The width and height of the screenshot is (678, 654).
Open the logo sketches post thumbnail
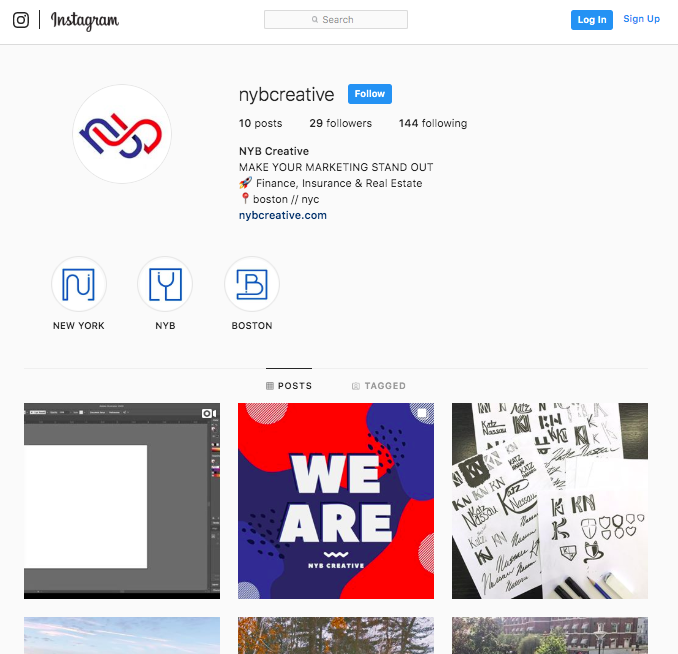coord(550,501)
